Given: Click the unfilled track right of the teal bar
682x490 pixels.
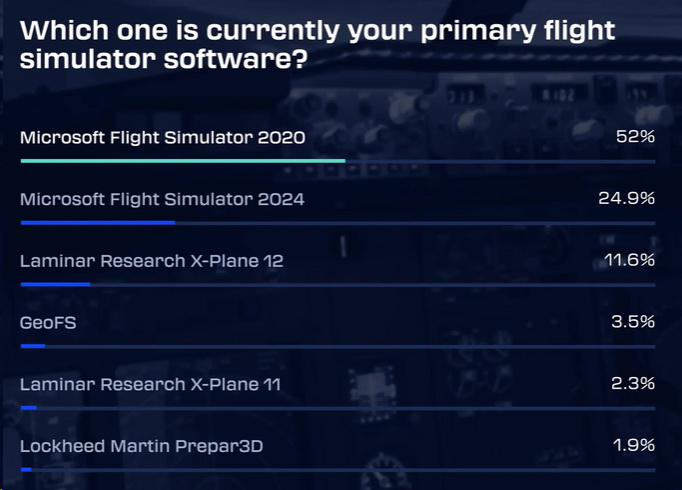Looking at the screenshot, I should (500, 160).
